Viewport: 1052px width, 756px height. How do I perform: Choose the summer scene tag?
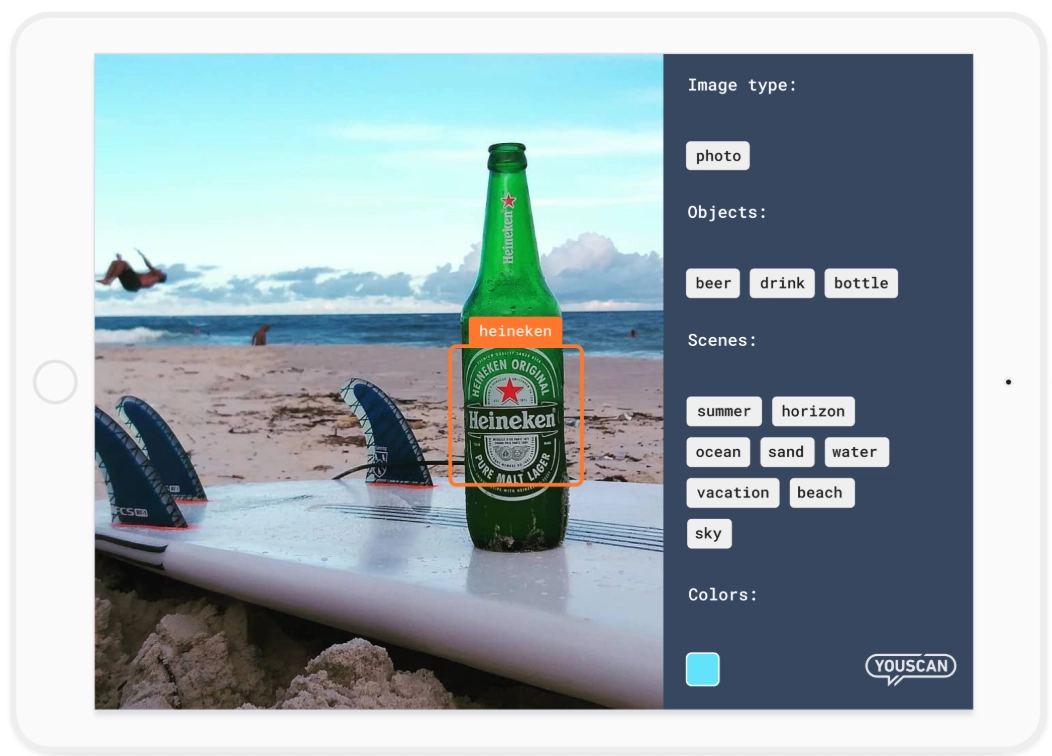724,411
